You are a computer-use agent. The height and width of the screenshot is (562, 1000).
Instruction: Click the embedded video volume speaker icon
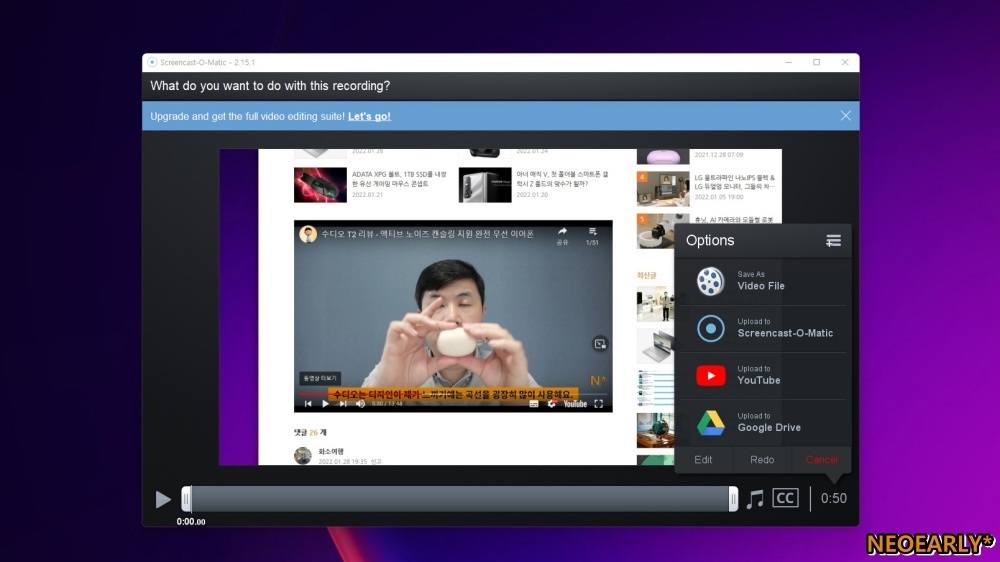click(360, 404)
